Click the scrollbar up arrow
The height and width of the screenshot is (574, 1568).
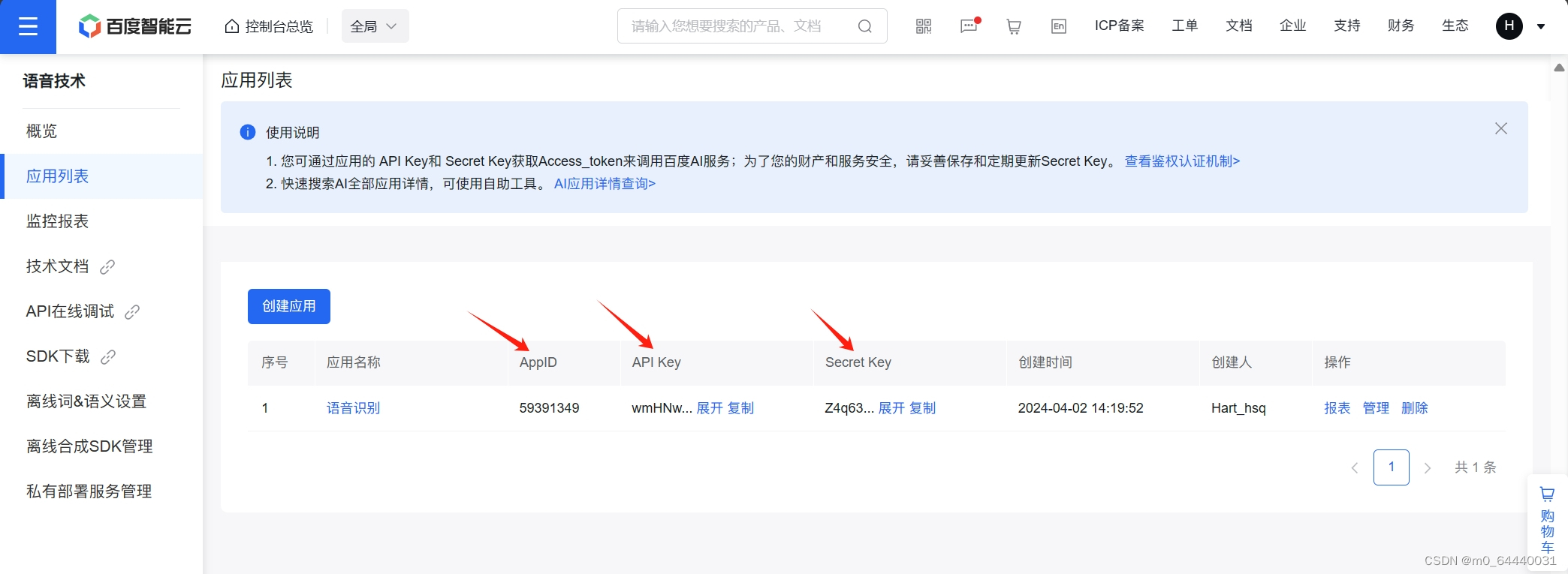tap(1559, 68)
